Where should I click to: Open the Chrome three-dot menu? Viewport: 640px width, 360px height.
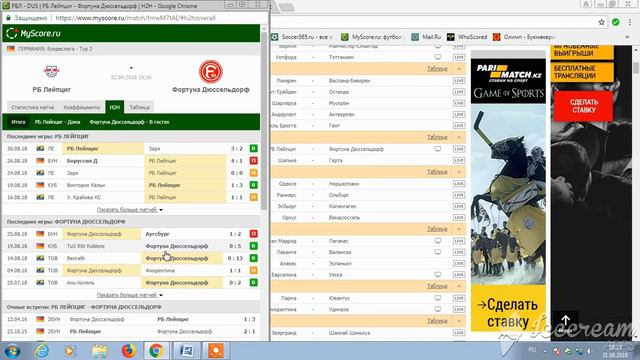[x=630, y=22]
